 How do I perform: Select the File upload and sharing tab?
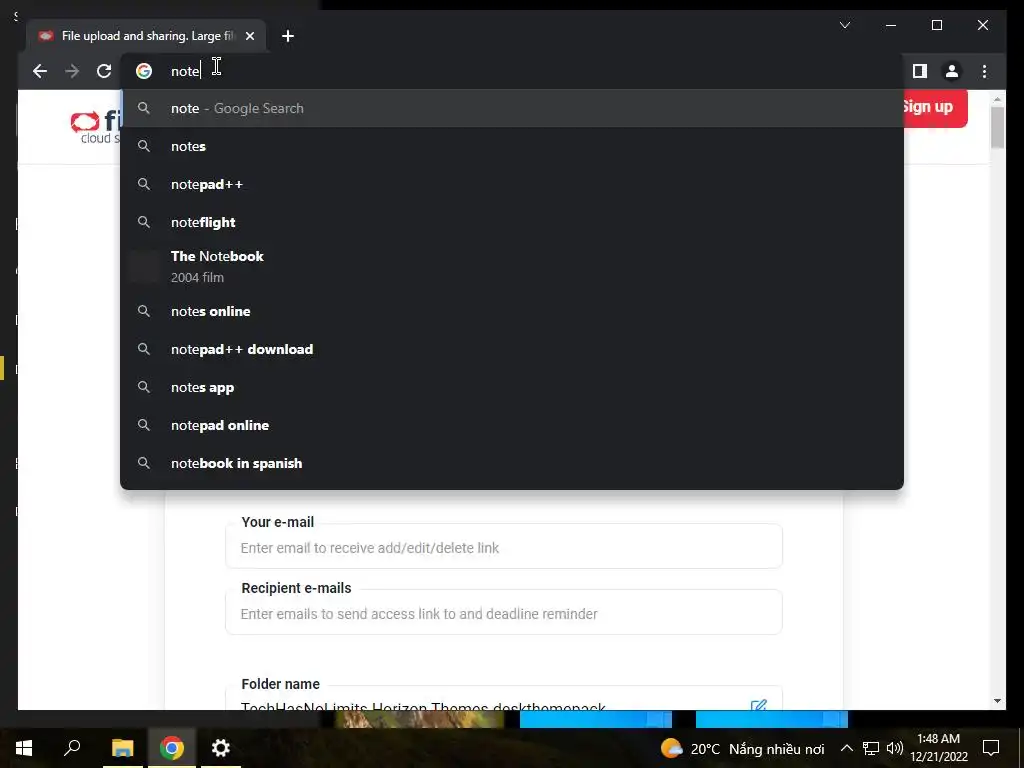[146, 36]
